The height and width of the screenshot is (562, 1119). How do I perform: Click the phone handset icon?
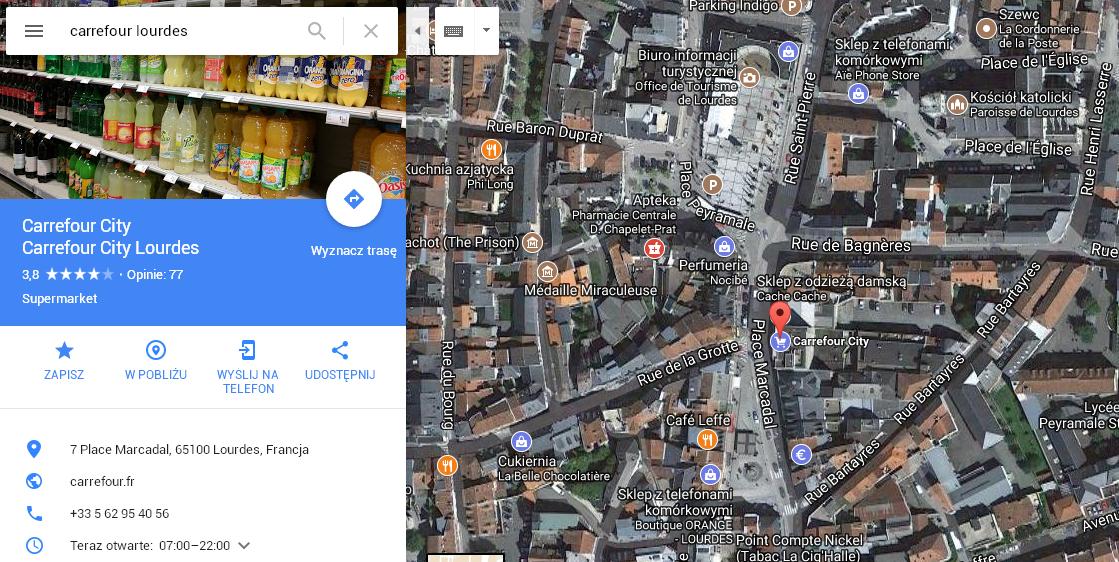point(34,514)
